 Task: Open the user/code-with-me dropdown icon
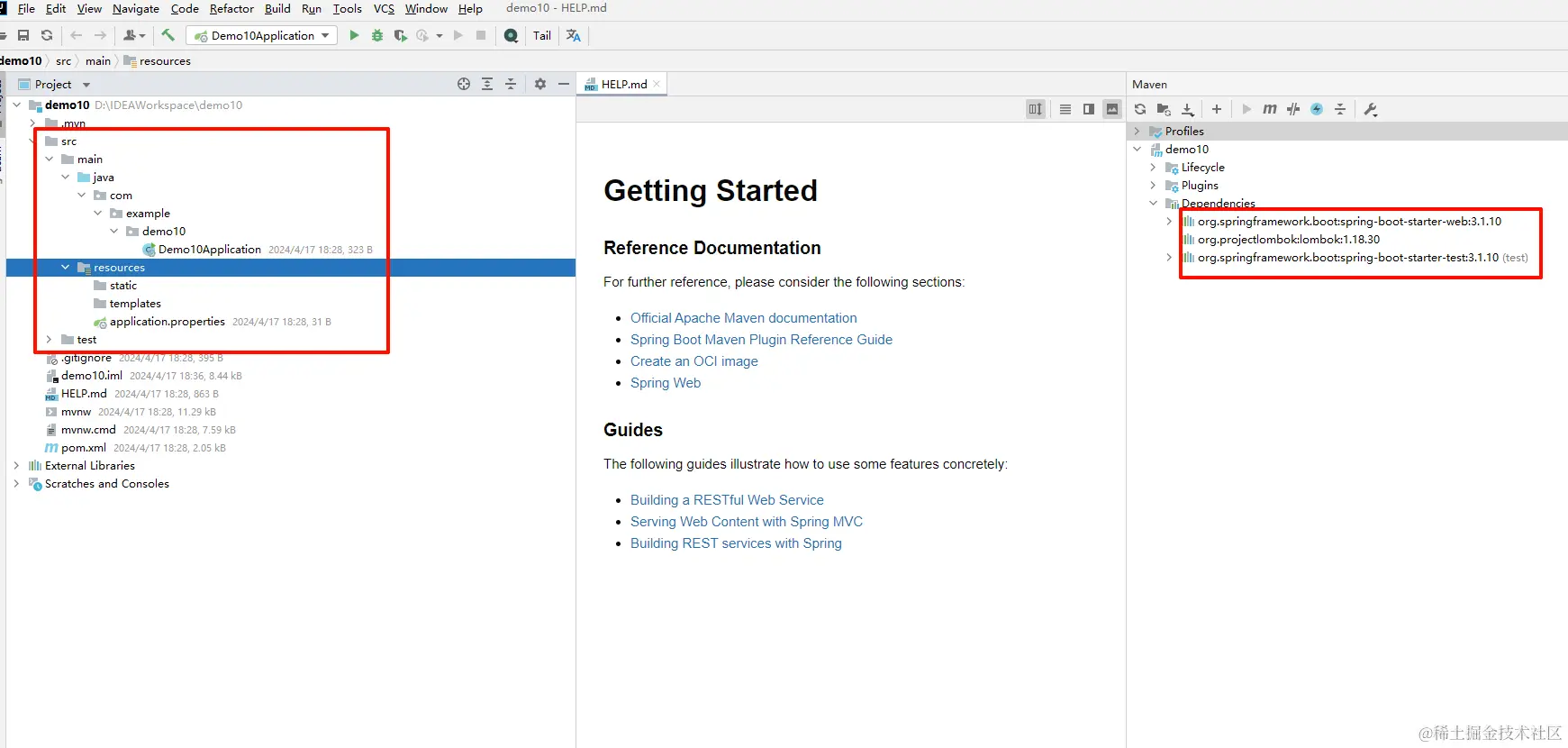[x=134, y=35]
